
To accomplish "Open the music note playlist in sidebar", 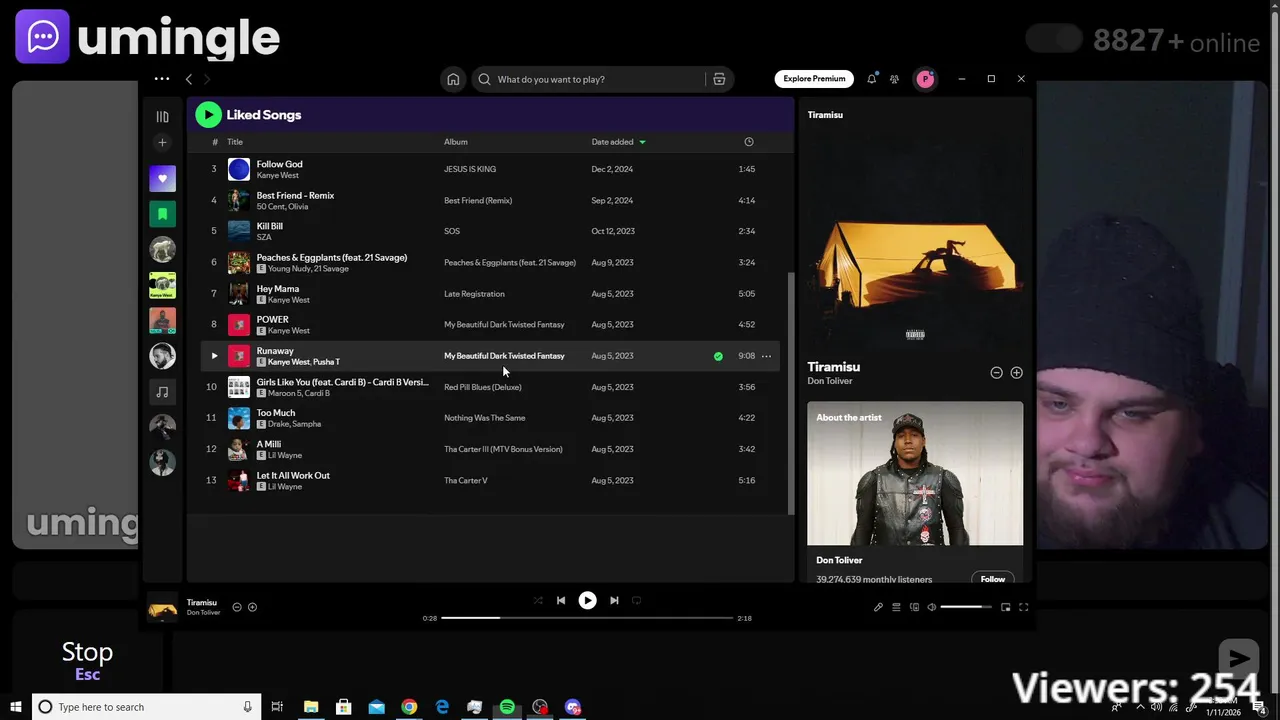I will [x=162, y=391].
